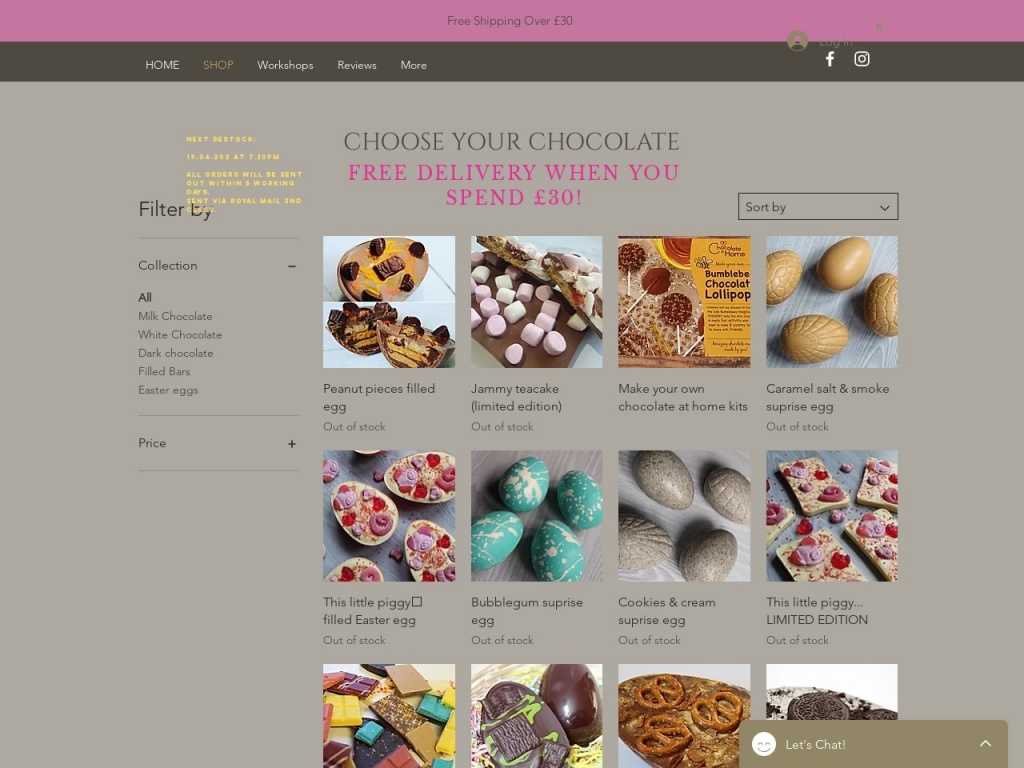View the Bumblebee Chocolate Lollipop kit image
The height and width of the screenshot is (768, 1024).
[x=684, y=302]
